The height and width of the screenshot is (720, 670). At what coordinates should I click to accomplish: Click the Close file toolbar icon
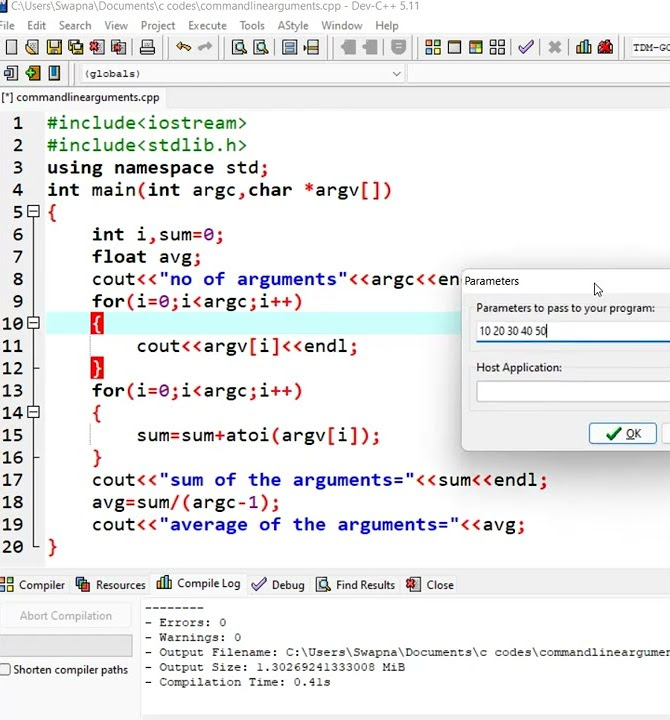(x=97, y=47)
